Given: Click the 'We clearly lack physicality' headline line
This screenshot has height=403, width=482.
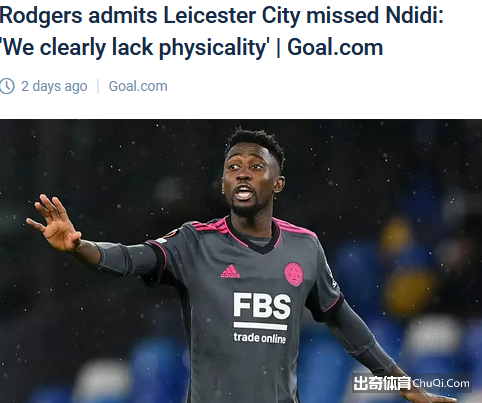Looking at the screenshot, I should click(x=135, y=48).
